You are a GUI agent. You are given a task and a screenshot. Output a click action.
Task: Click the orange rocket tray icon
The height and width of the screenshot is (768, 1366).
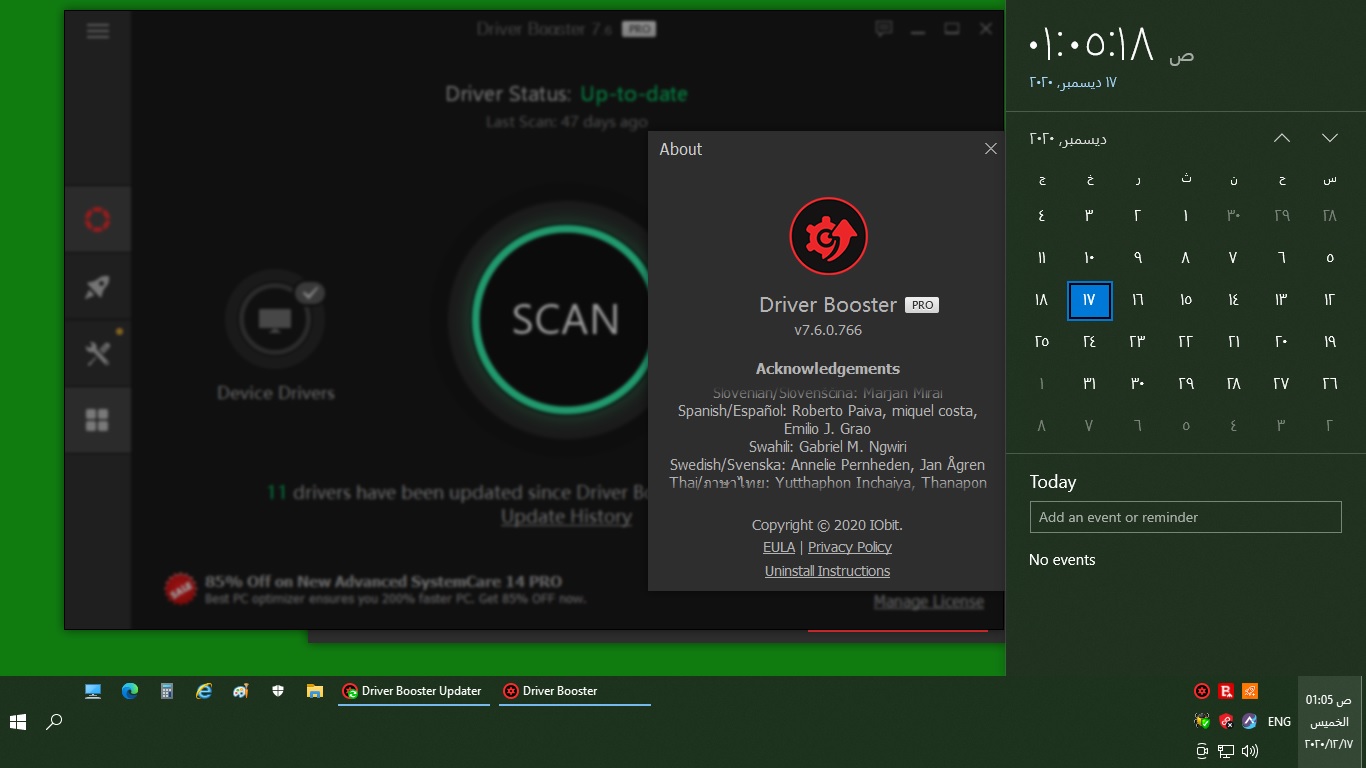1250,691
